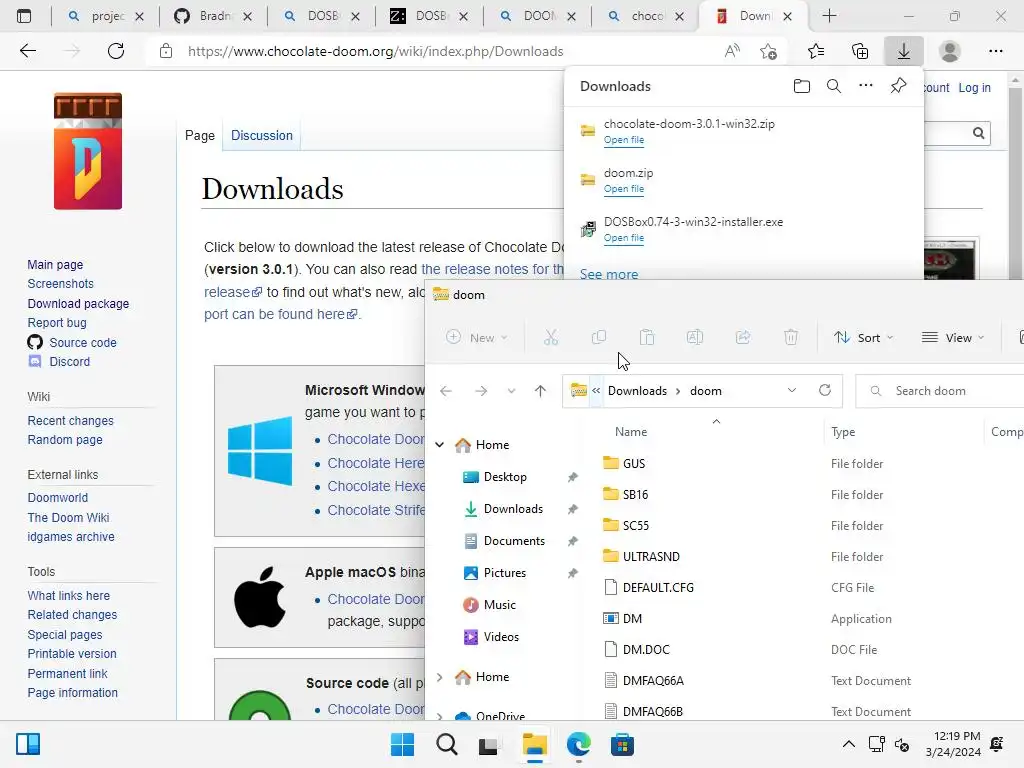Open the Edge profile avatar

tap(950, 51)
